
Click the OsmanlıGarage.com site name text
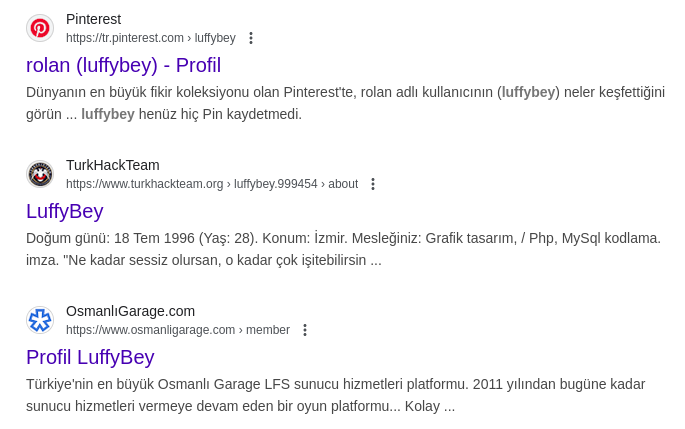130,311
